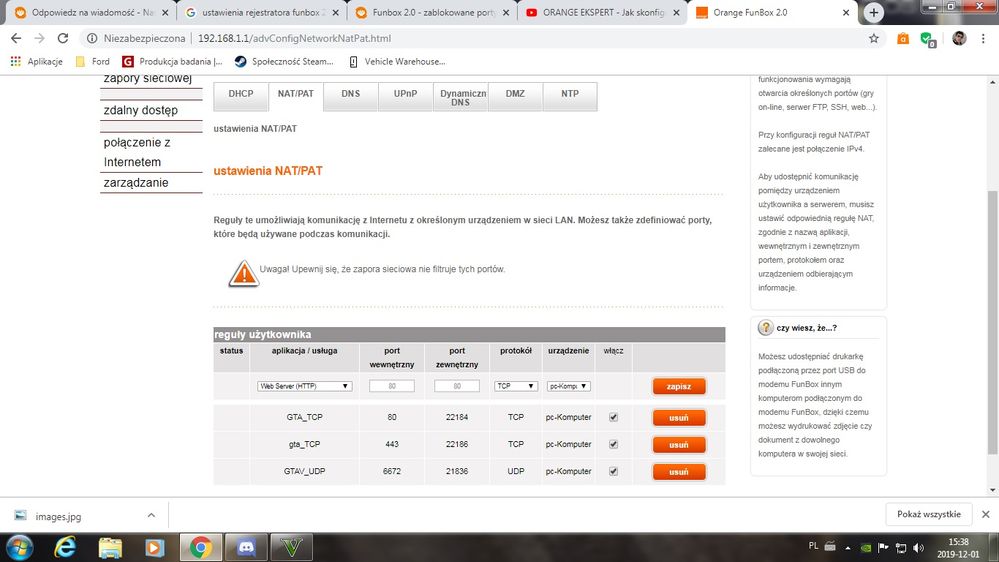Open the DMZ settings tab
Viewport: 999px width, 562px height.
point(515,94)
